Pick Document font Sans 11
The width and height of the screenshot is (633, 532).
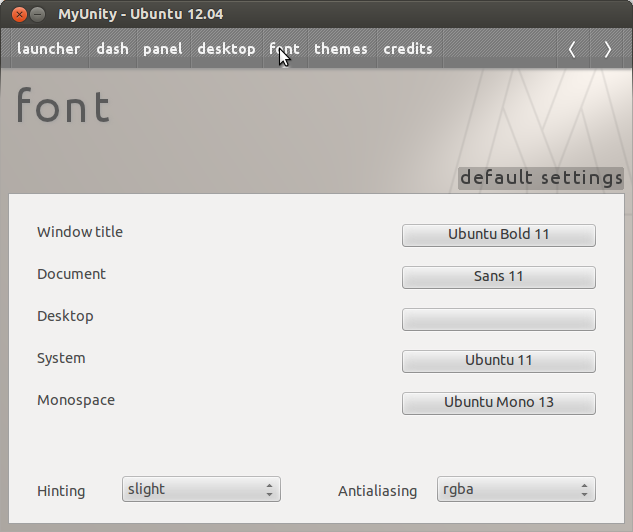click(x=498, y=277)
